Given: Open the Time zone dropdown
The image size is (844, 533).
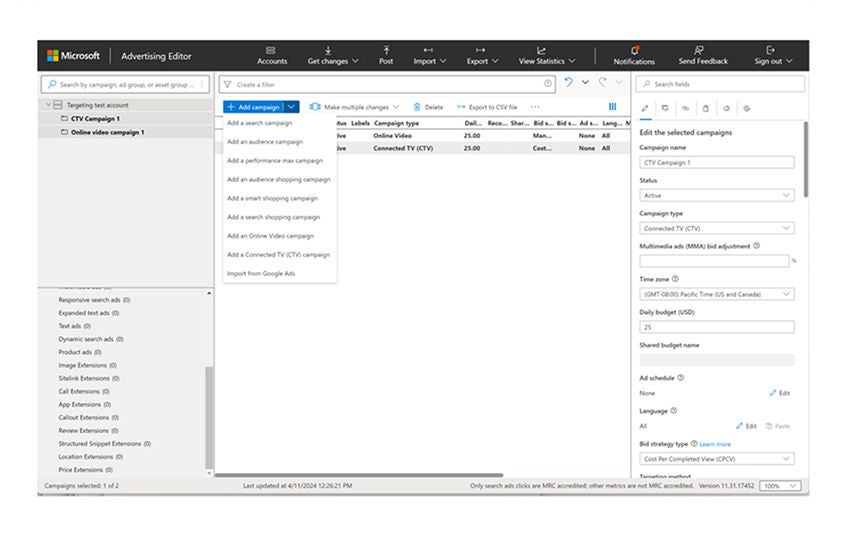Looking at the screenshot, I should coord(716,294).
